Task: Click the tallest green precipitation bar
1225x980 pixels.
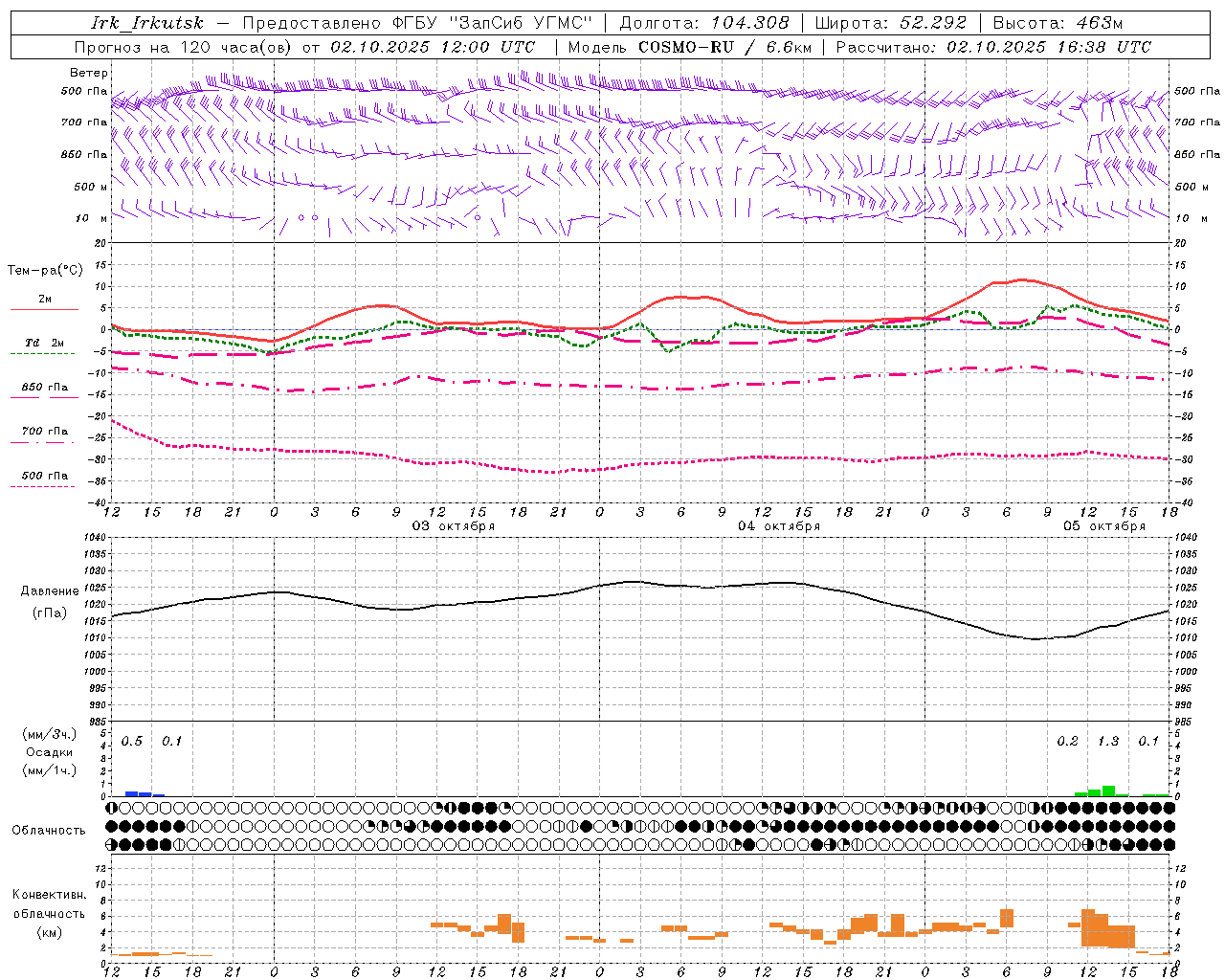Action: click(1108, 791)
